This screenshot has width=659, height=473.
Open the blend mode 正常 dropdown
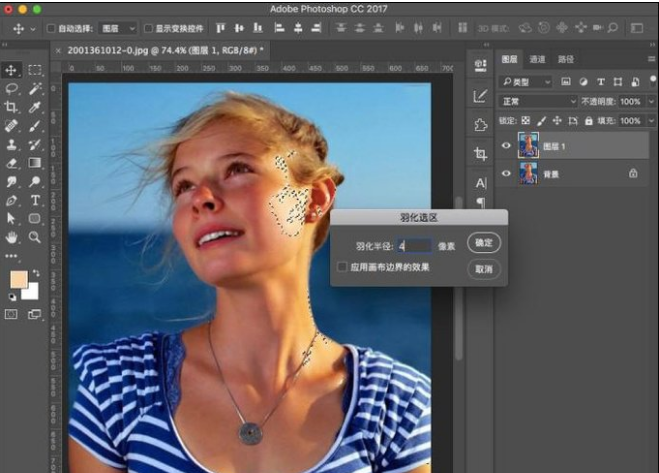[539, 102]
